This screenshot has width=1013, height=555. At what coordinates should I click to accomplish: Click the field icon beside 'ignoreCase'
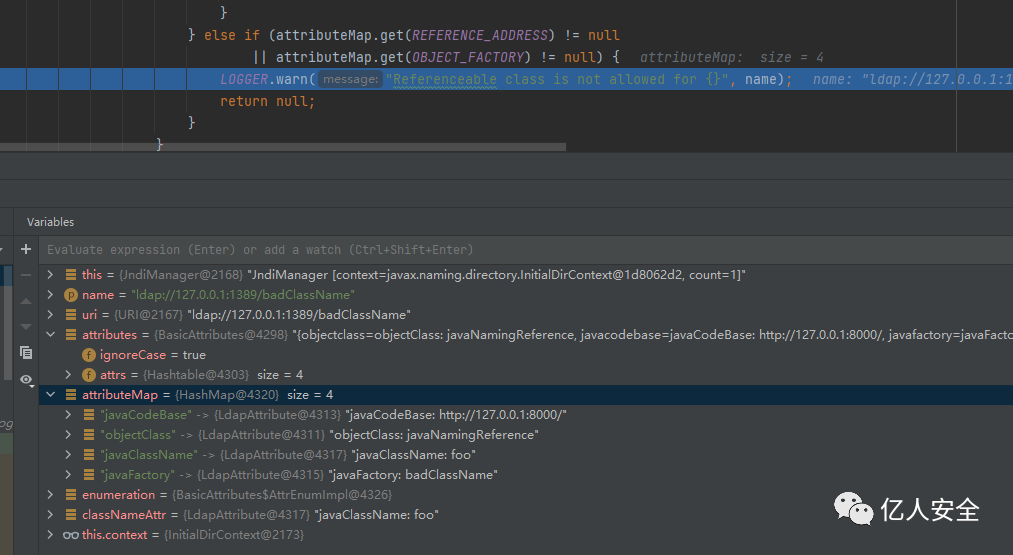pos(89,355)
